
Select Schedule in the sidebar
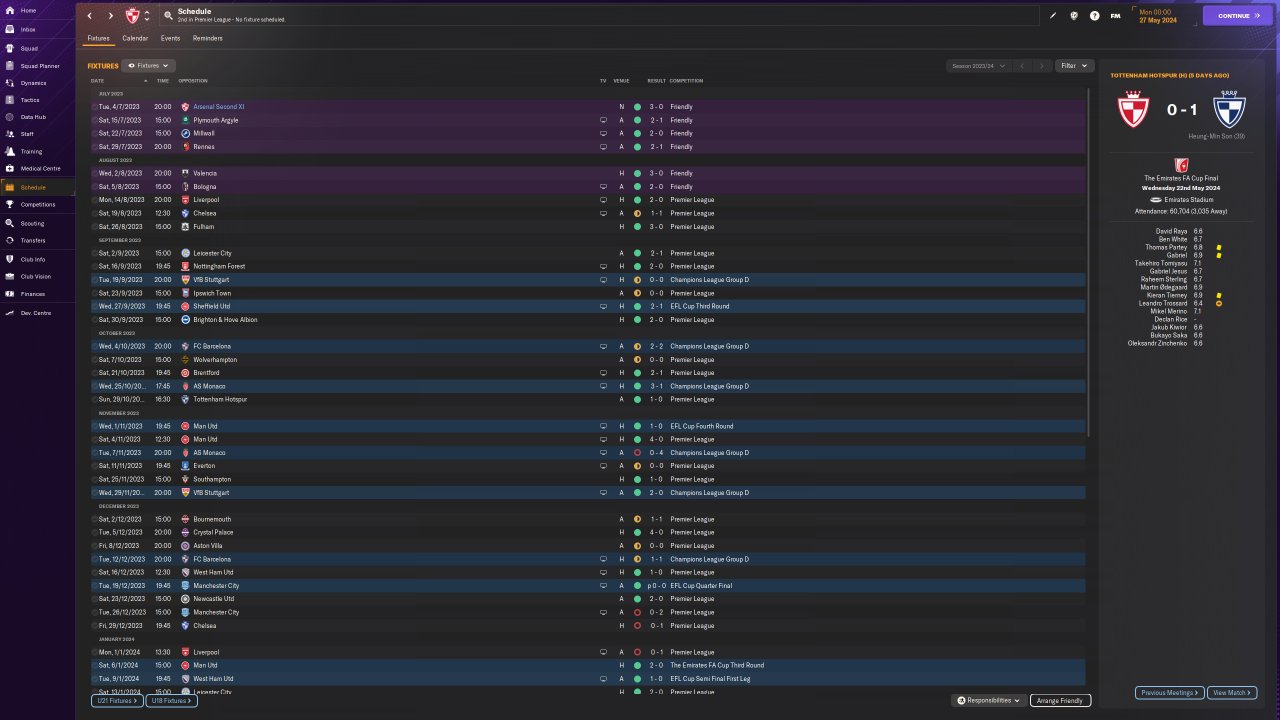(x=38, y=187)
